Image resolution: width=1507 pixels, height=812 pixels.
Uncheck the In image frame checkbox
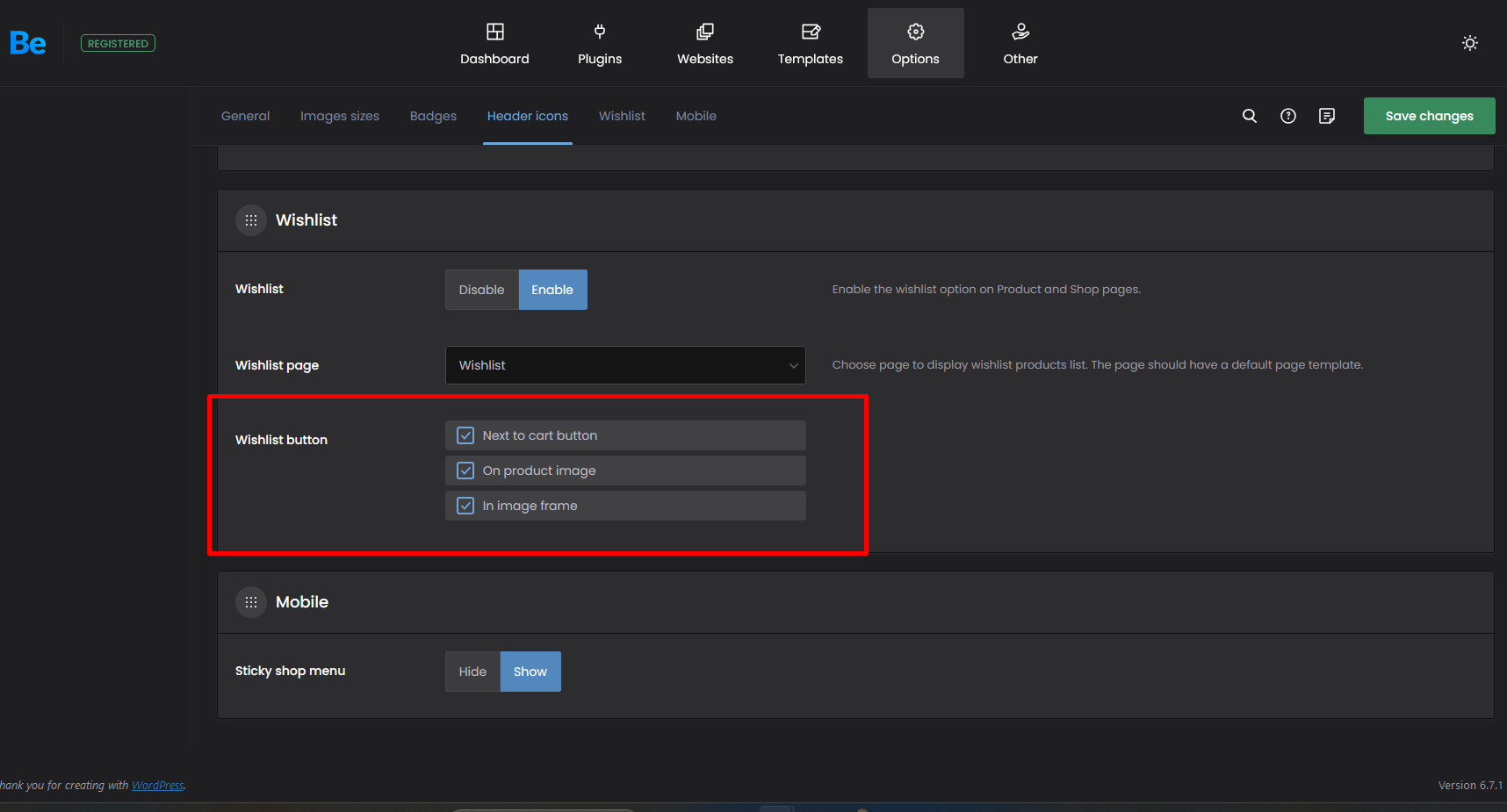click(x=465, y=506)
